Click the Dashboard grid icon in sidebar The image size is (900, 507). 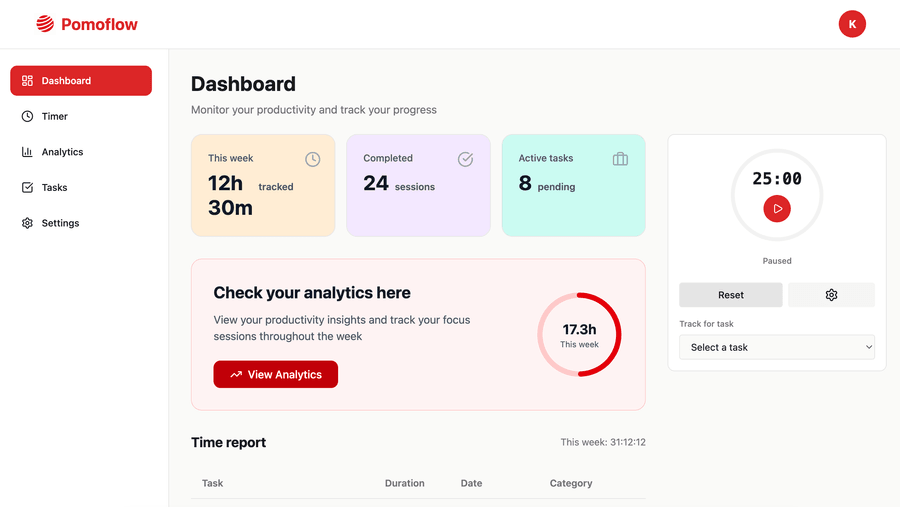point(27,80)
